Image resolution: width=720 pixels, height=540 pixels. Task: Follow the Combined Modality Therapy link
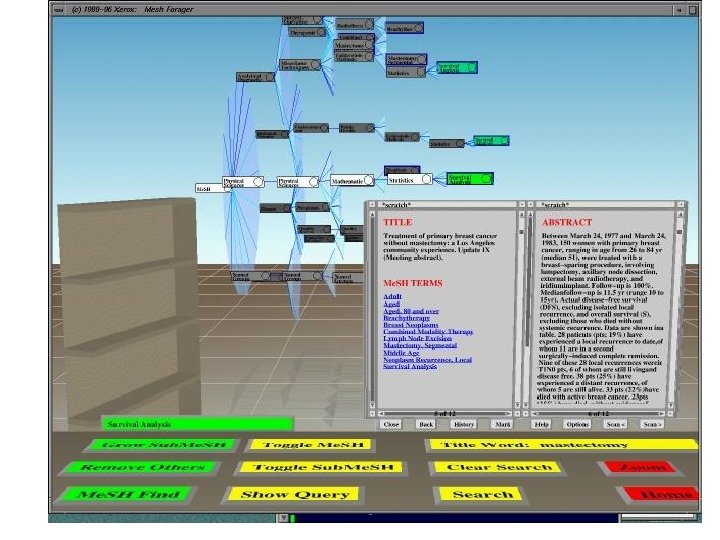[x=428, y=332]
